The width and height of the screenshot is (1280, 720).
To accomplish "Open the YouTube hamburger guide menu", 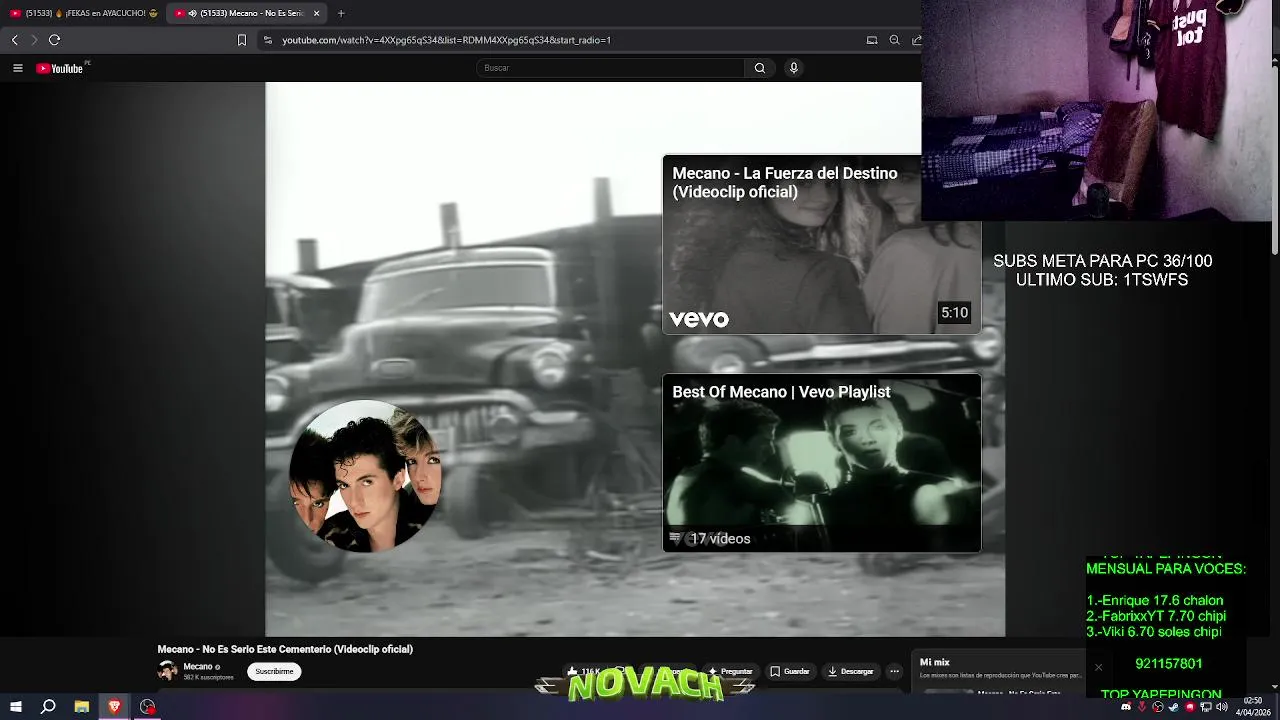I will click(x=17, y=68).
